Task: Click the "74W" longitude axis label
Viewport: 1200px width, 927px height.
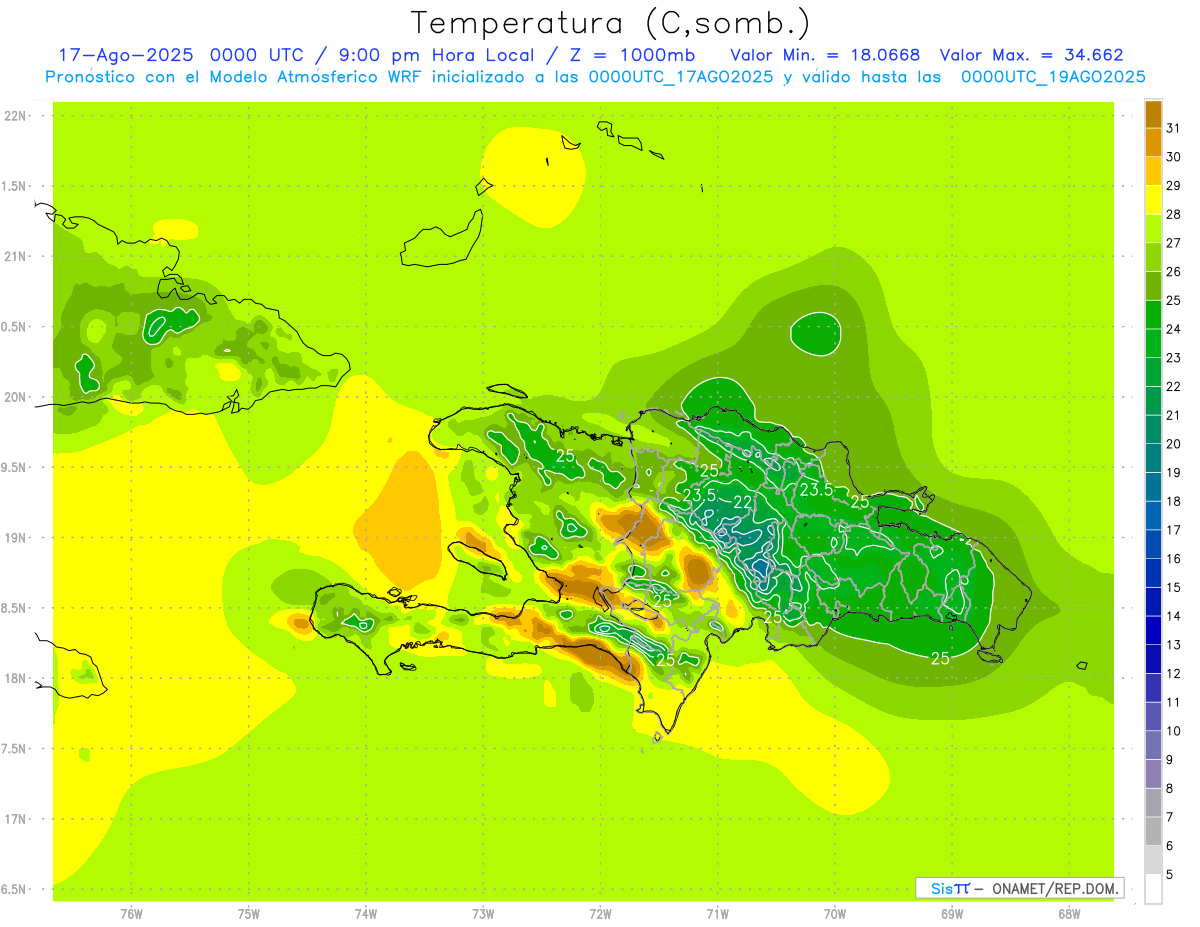Action: coord(365,914)
